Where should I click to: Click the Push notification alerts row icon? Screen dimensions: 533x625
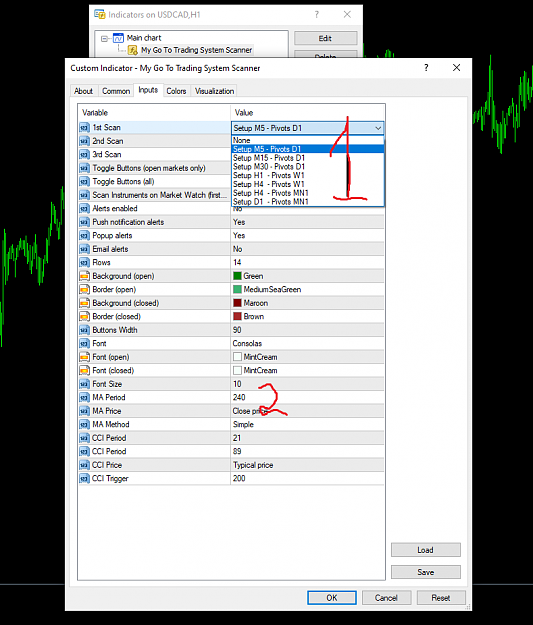click(84, 222)
